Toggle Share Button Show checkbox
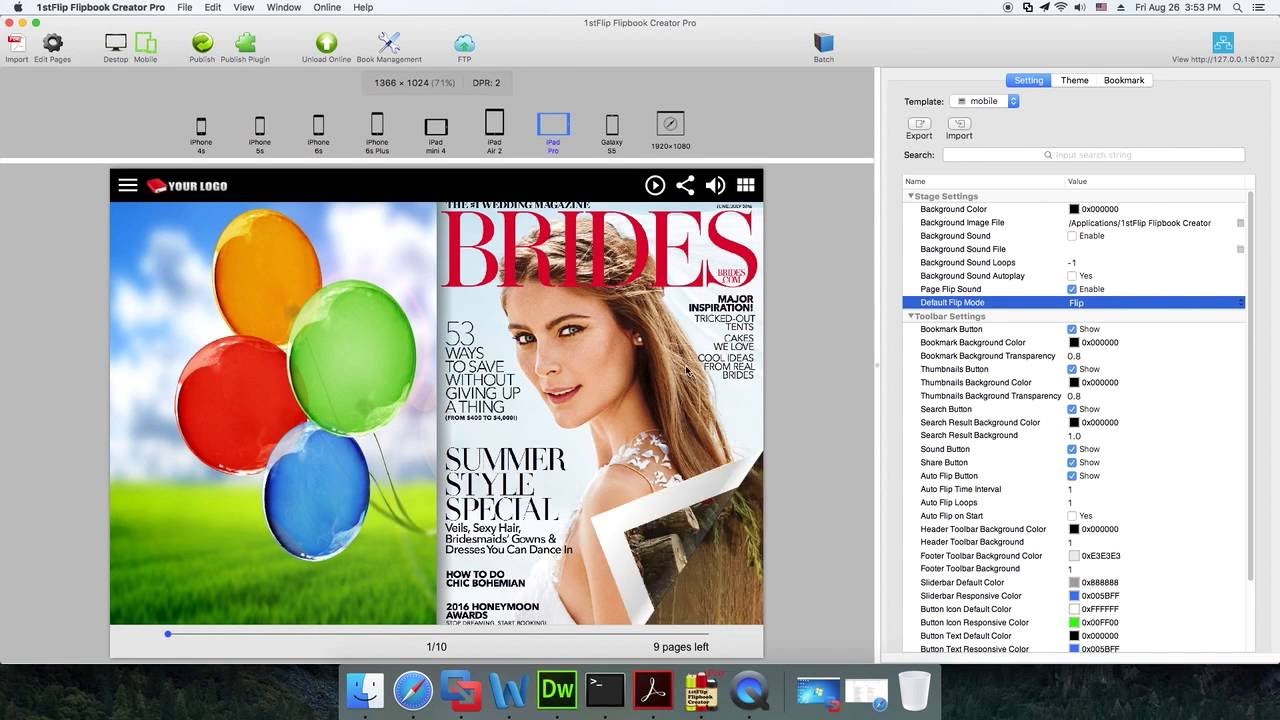 point(1072,462)
